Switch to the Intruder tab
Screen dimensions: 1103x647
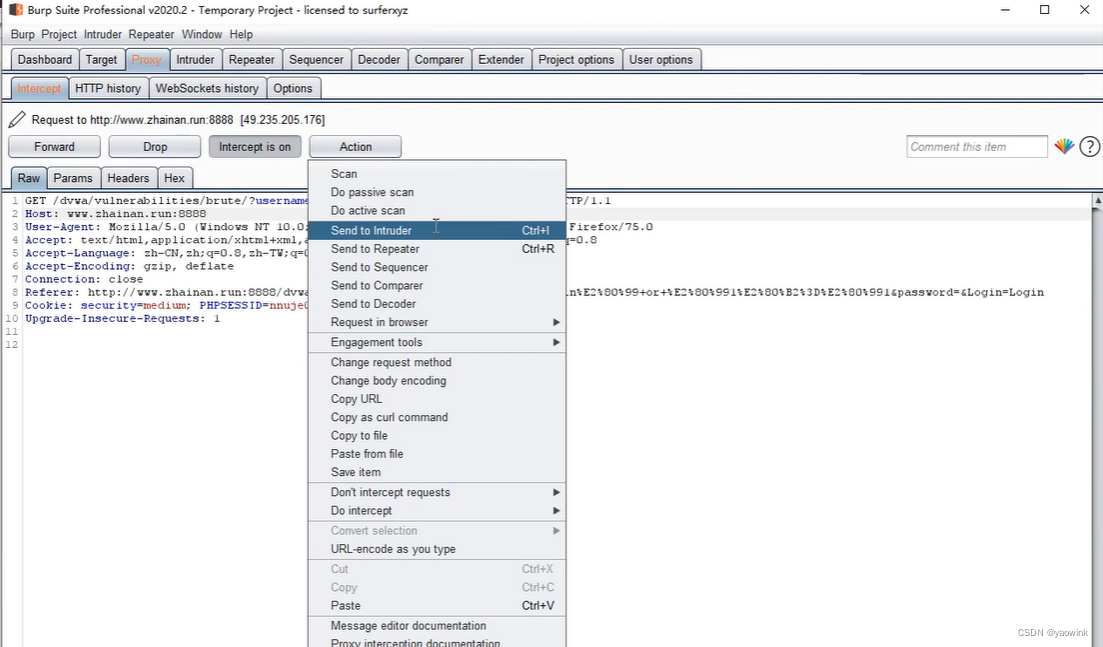click(195, 60)
